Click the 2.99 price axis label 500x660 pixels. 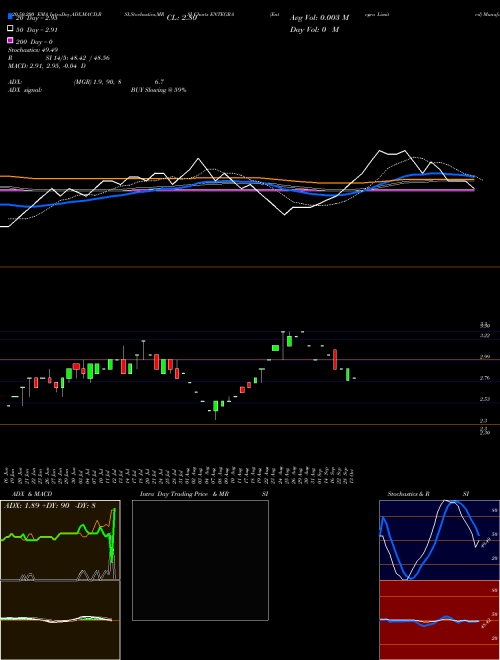click(x=485, y=357)
